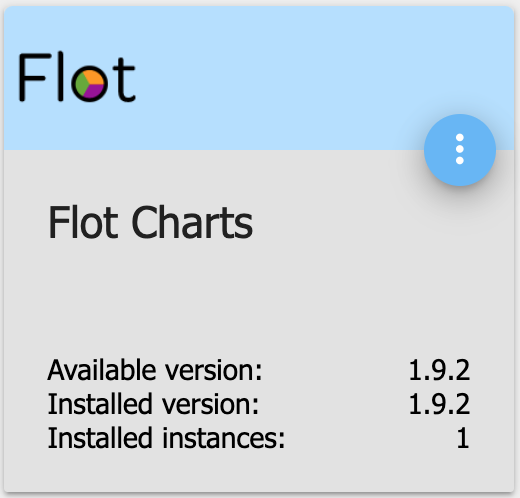Open the three-dot options menu button
The width and height of the screenshot is (520, 498).
(x=460, y=150)
